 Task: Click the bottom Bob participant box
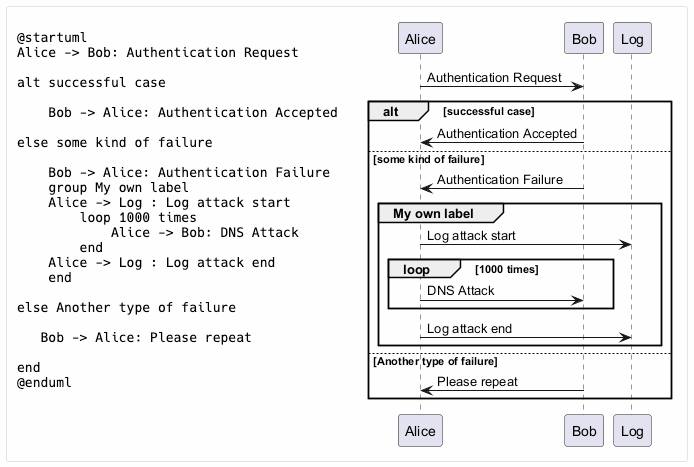[x=584, y=430]
